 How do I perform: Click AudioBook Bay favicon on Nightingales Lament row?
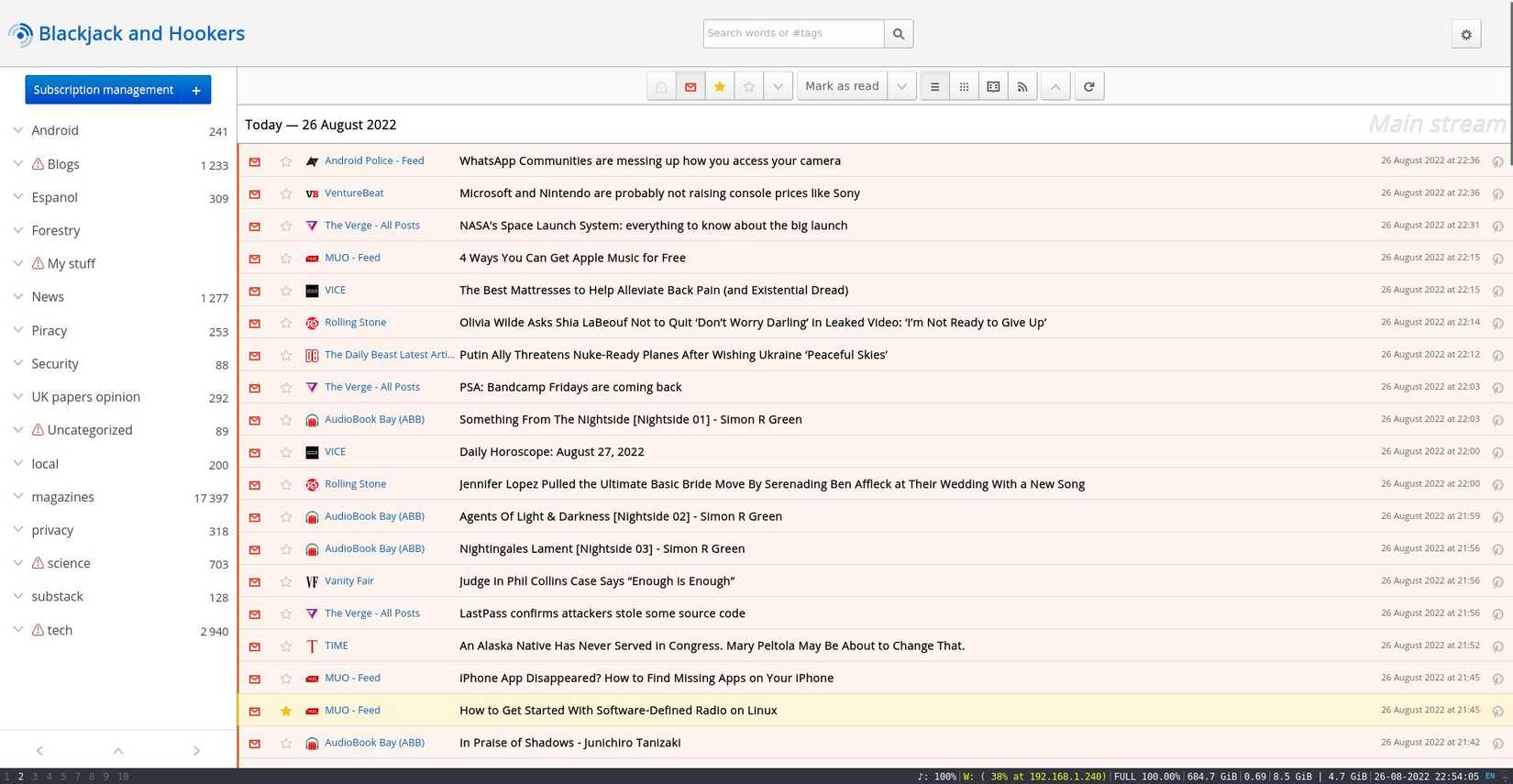(x=312, y=549)
